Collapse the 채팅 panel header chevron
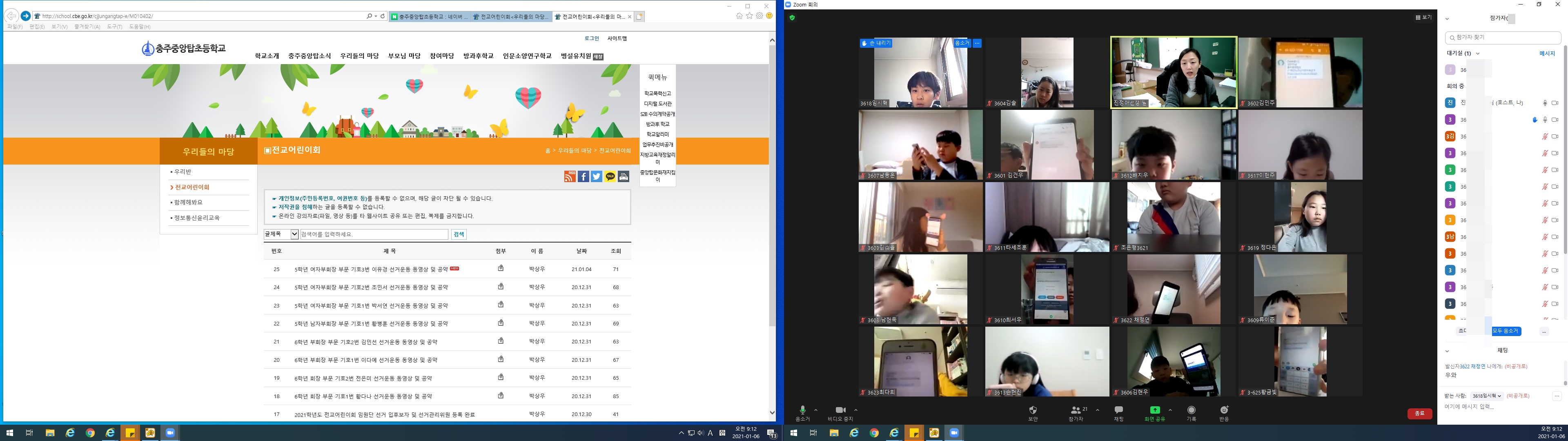 [x=1447, y=351]
